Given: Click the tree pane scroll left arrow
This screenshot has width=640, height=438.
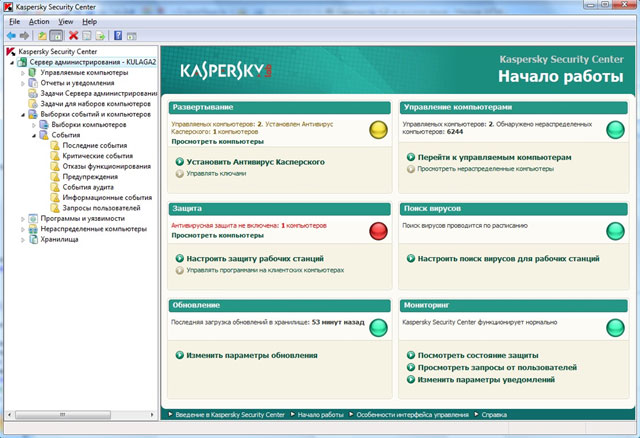Looking at the screenshot, I should coord(10,415).
